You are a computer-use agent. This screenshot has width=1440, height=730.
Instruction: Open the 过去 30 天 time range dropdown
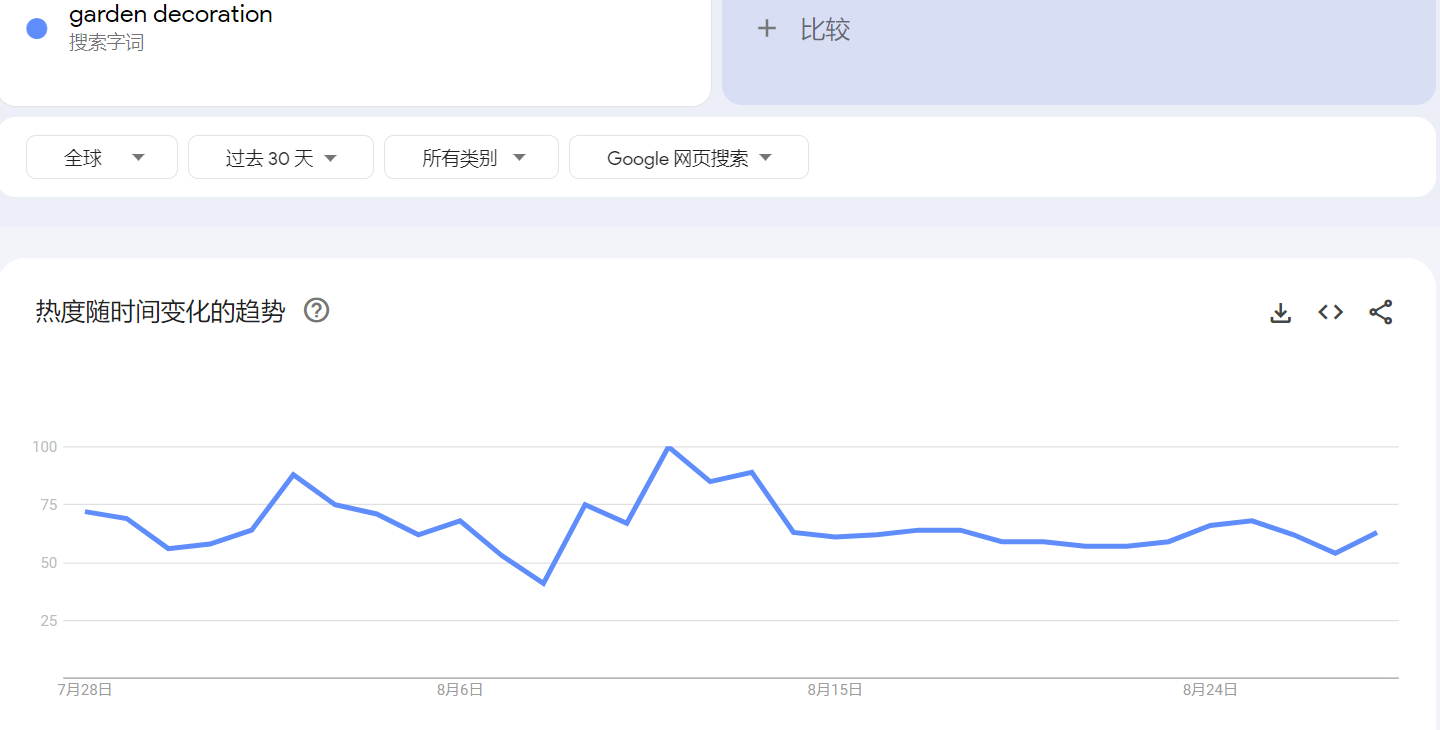pos(281,158)
